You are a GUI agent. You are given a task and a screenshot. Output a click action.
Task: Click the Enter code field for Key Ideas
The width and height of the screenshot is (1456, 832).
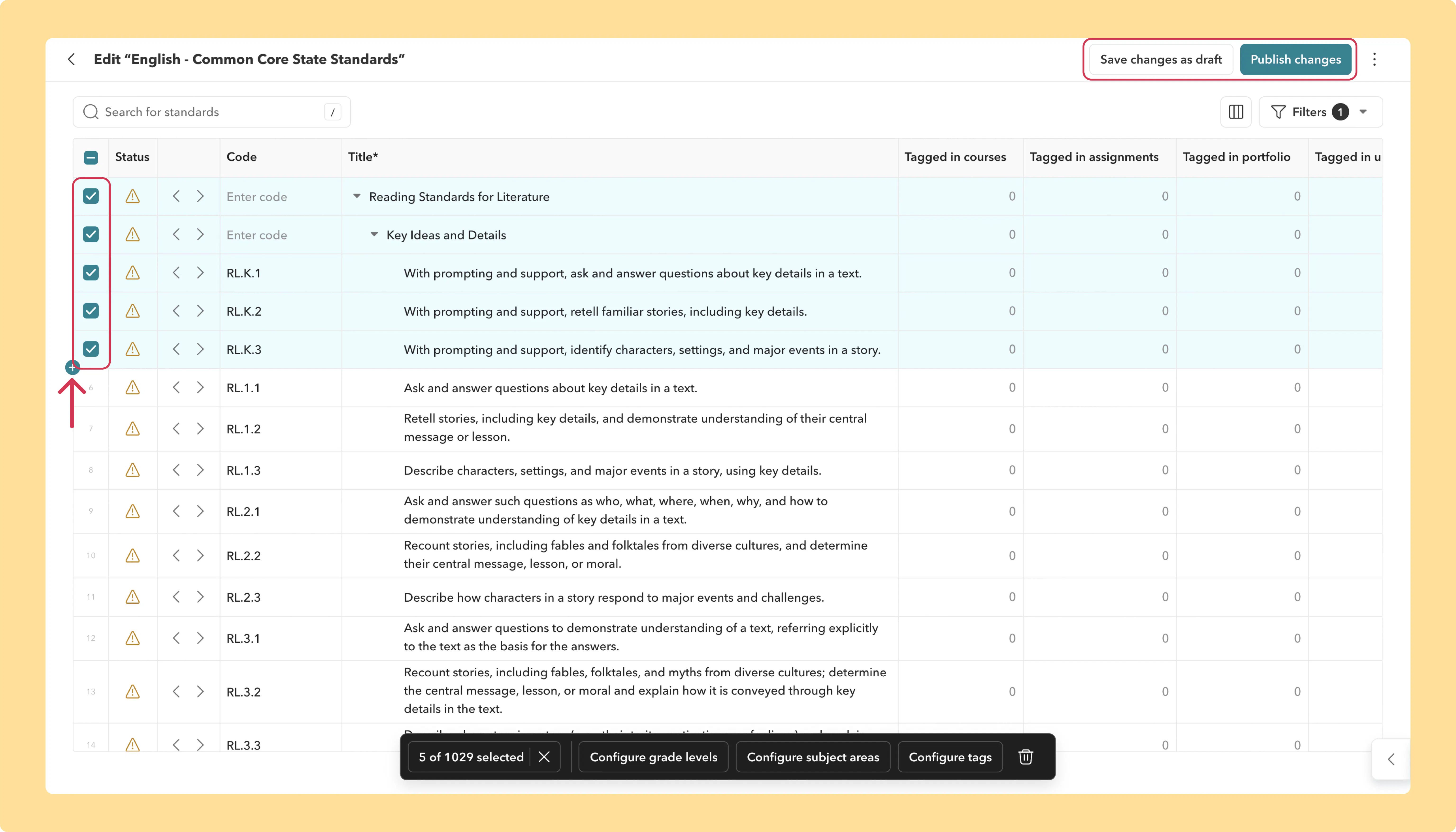(x=281, y=235)
